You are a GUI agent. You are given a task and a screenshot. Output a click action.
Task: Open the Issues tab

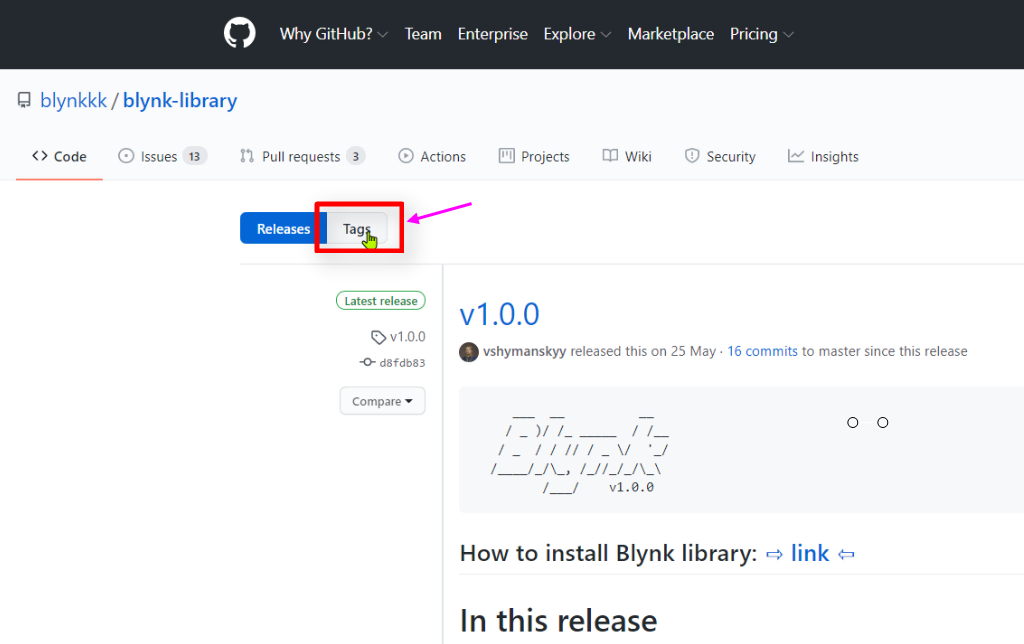click(x=162, y=157)
